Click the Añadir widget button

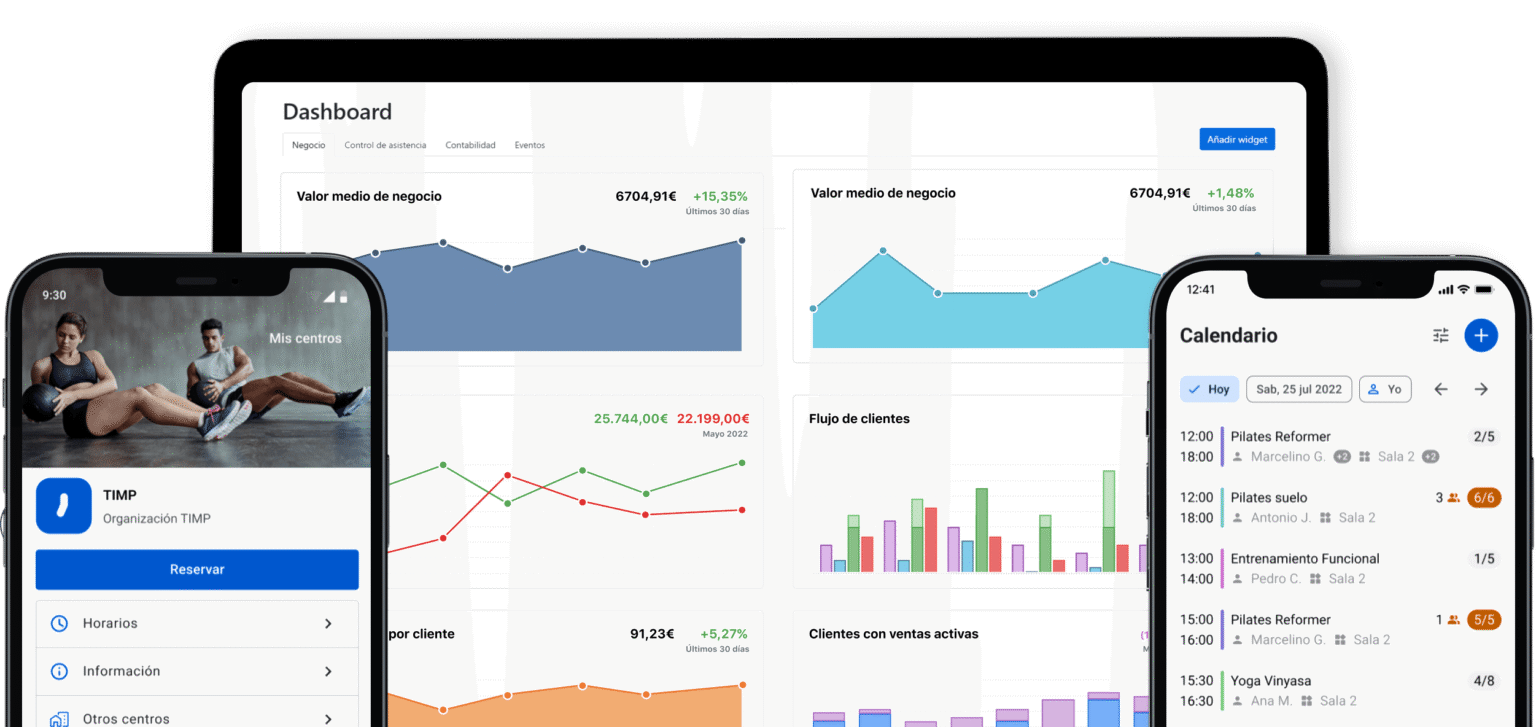(1237, 140)
